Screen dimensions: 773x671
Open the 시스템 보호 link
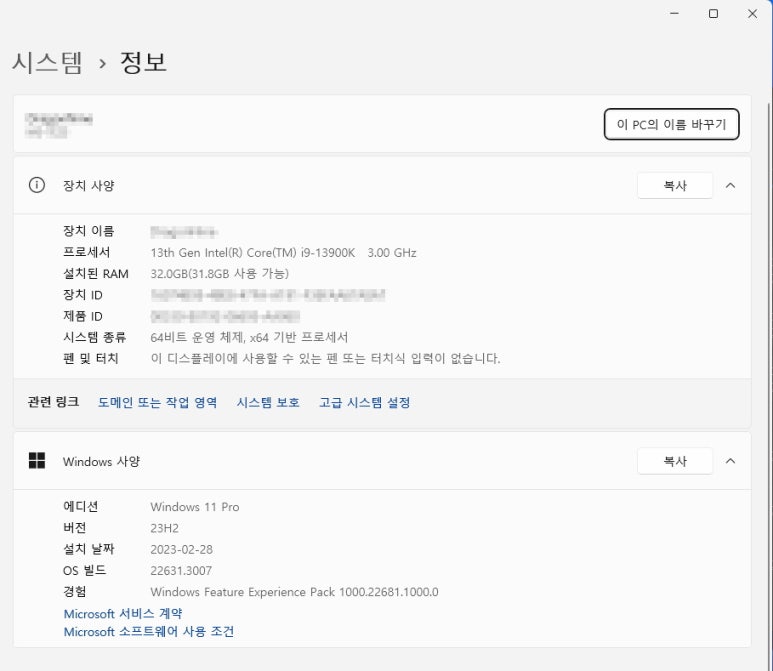[x=268, y=402]
